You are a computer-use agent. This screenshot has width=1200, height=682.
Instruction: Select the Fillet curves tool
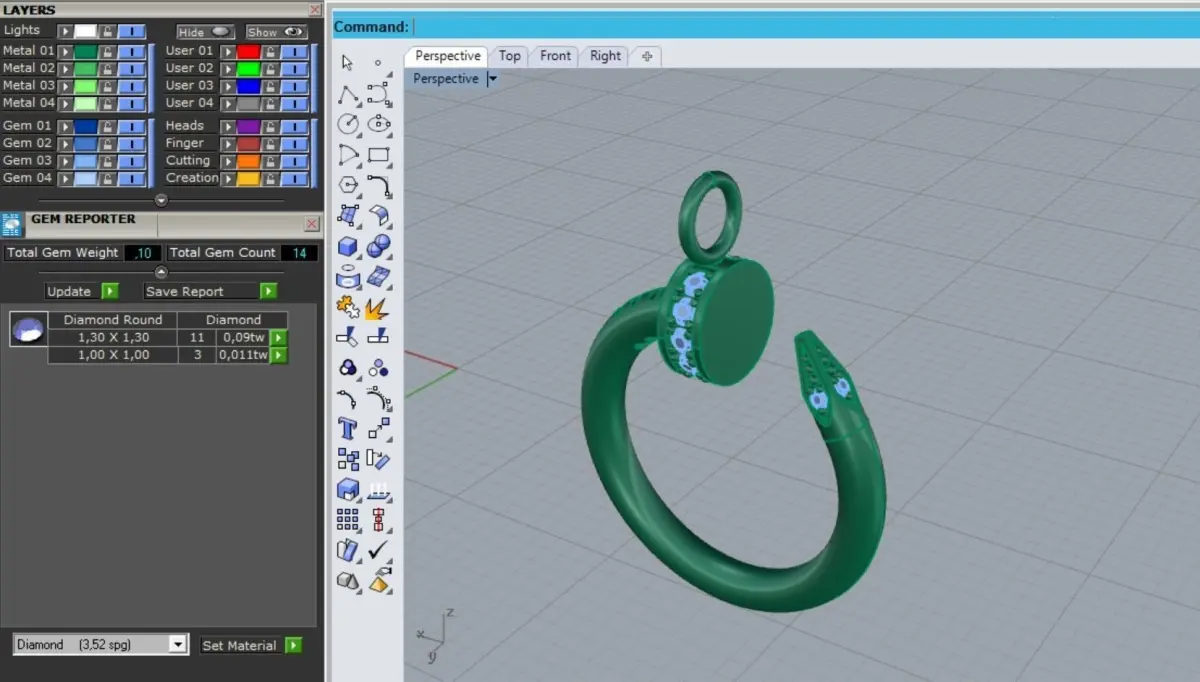pyautogui.click(x=378, y=185)
